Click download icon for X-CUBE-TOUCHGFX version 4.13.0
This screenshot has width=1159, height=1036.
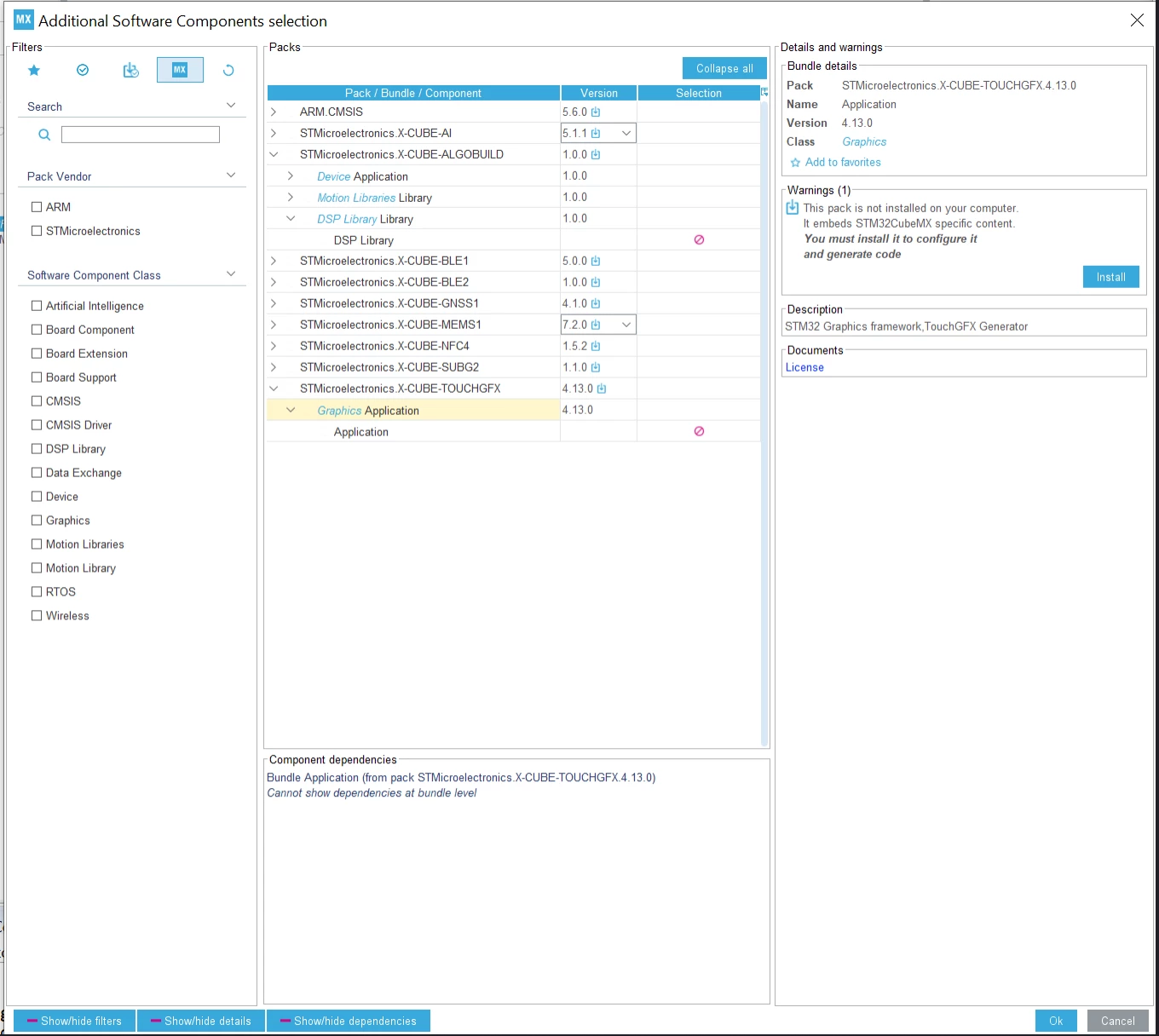click(x=602, y=389)
